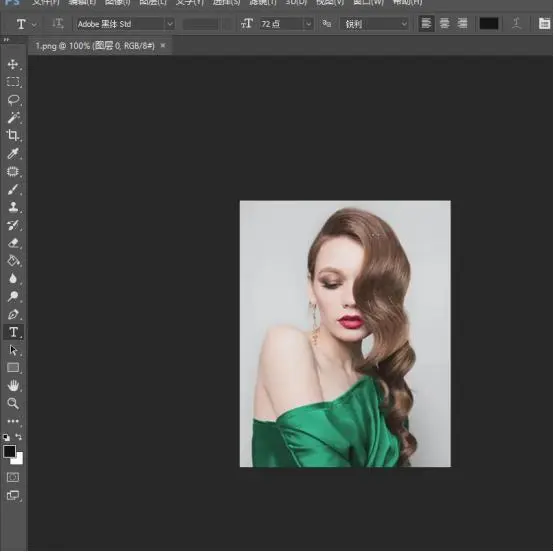
Task: Click the anti-aliasing aa icon
Action: [326, 24]
